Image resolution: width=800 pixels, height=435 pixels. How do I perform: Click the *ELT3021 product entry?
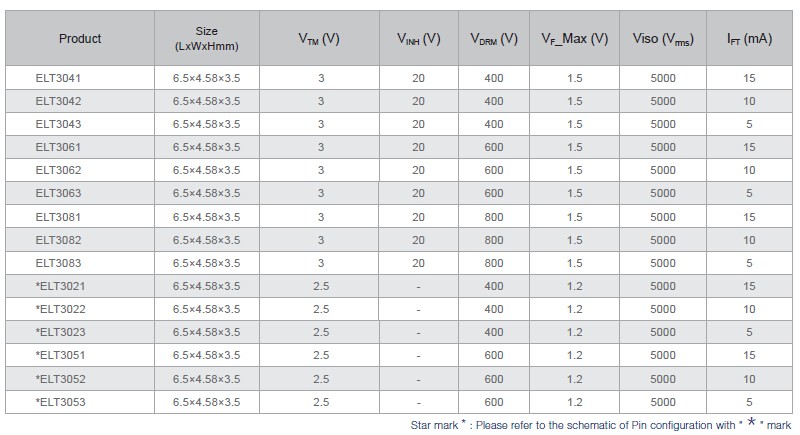[x=60, y=286]
